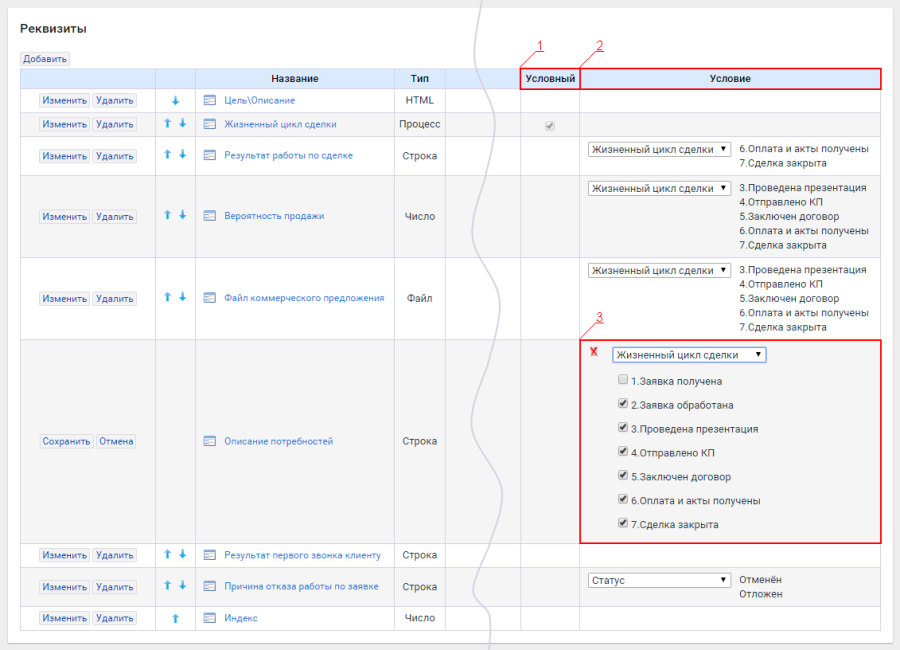Click form icon beside Файл коммерческого предложения

pyautogui.click(x=210, y=297)
